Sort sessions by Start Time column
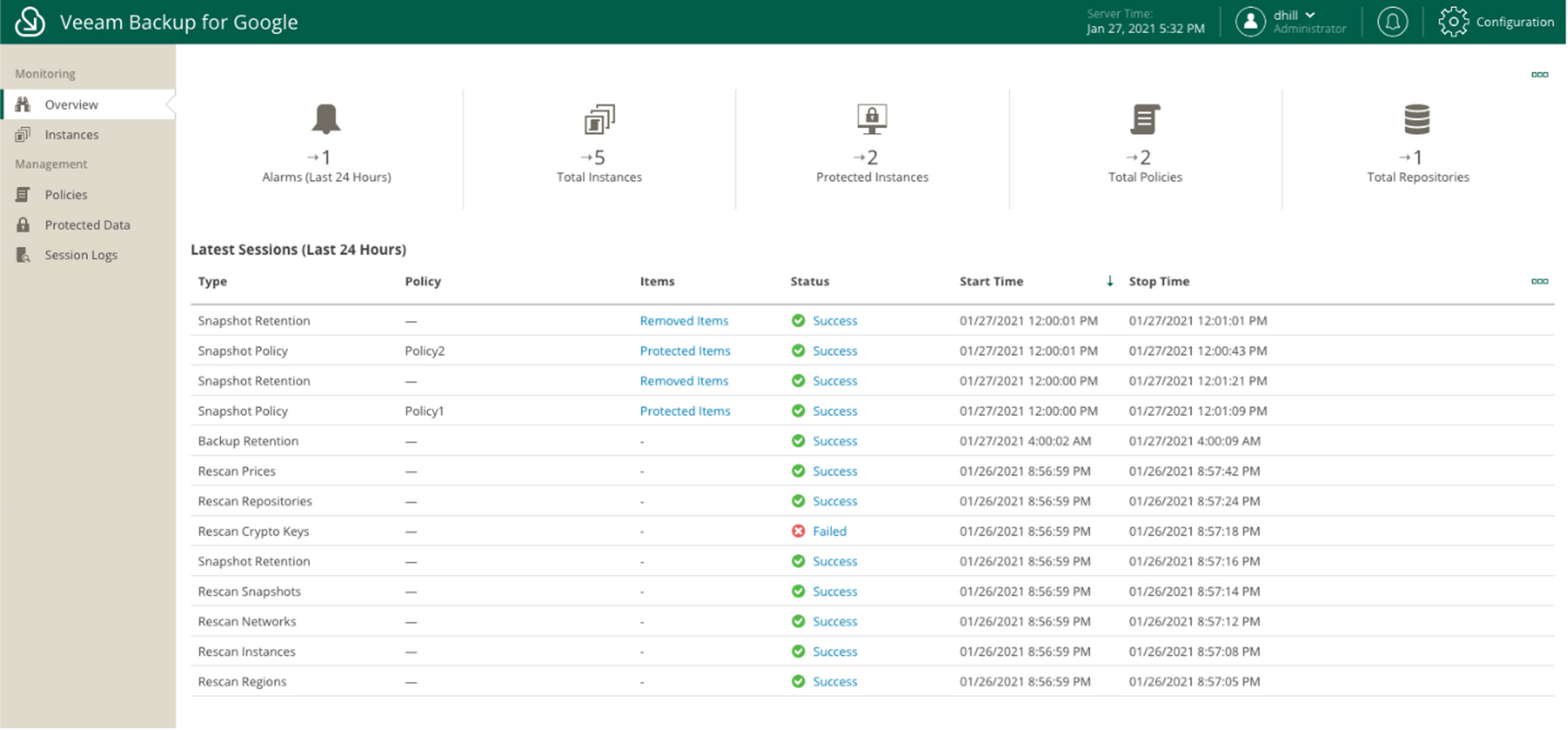Viewport: 1568px width, 730px height. click(x=991, y=281)
